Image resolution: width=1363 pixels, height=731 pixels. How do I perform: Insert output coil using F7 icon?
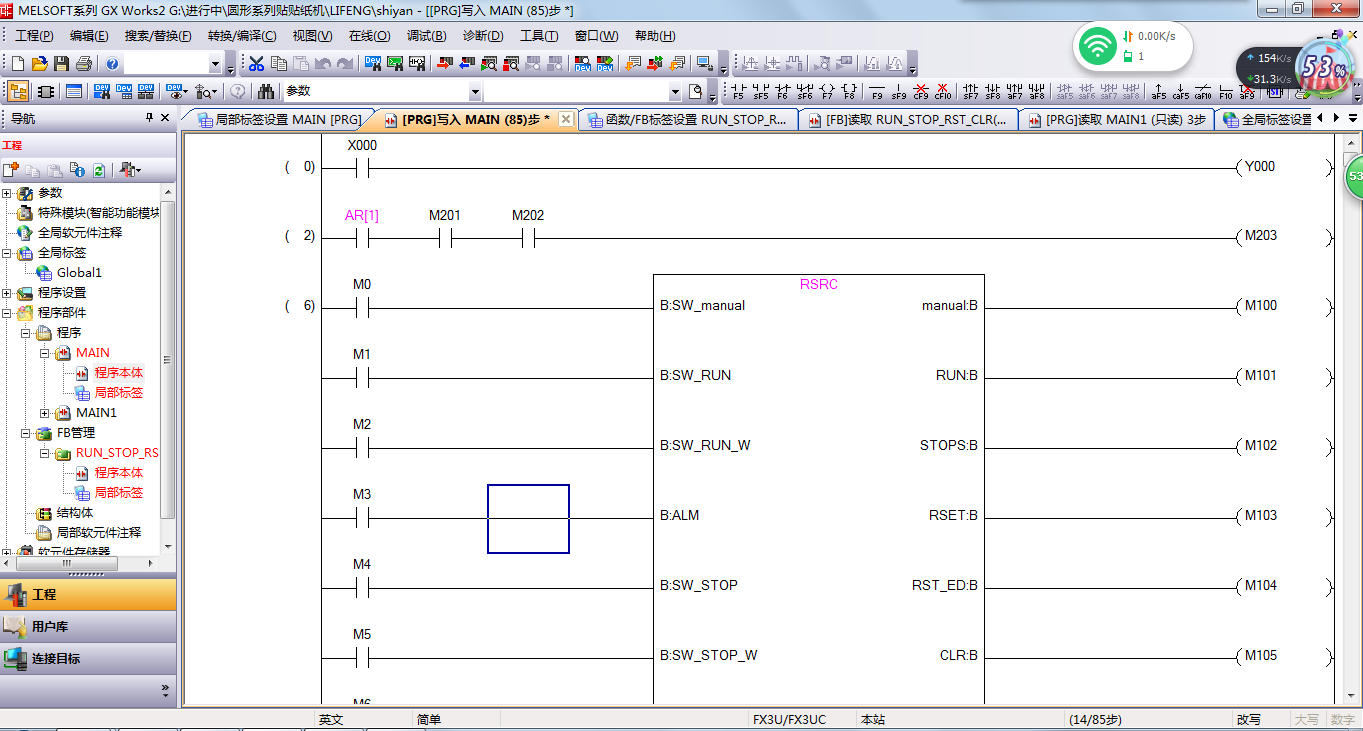(827, 92)
